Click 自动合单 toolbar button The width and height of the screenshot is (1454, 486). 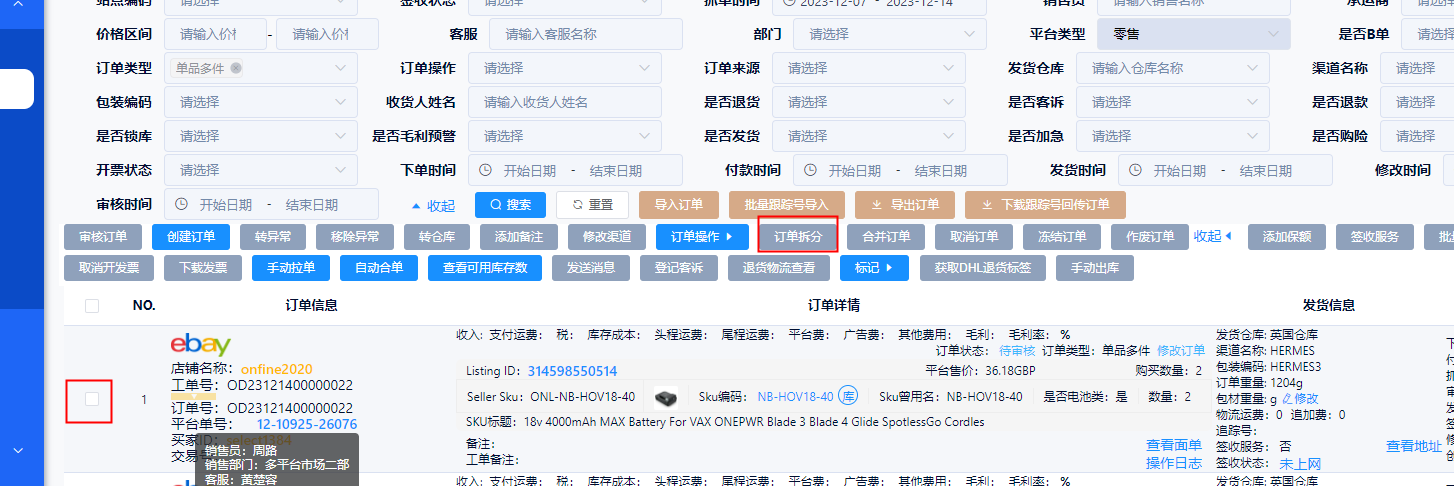pyautogui.click(x=379, y=268)
